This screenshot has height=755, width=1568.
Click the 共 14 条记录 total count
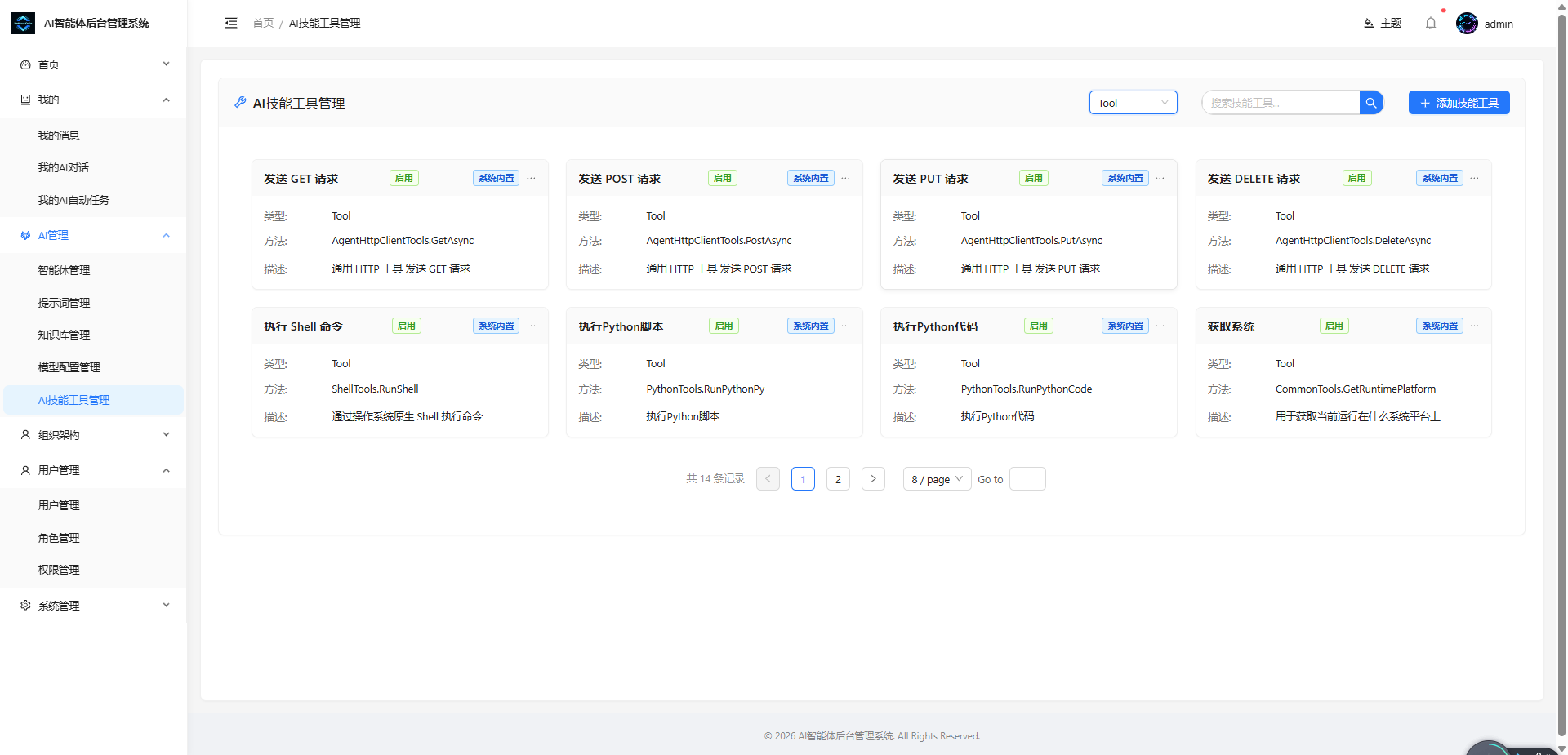715,479
